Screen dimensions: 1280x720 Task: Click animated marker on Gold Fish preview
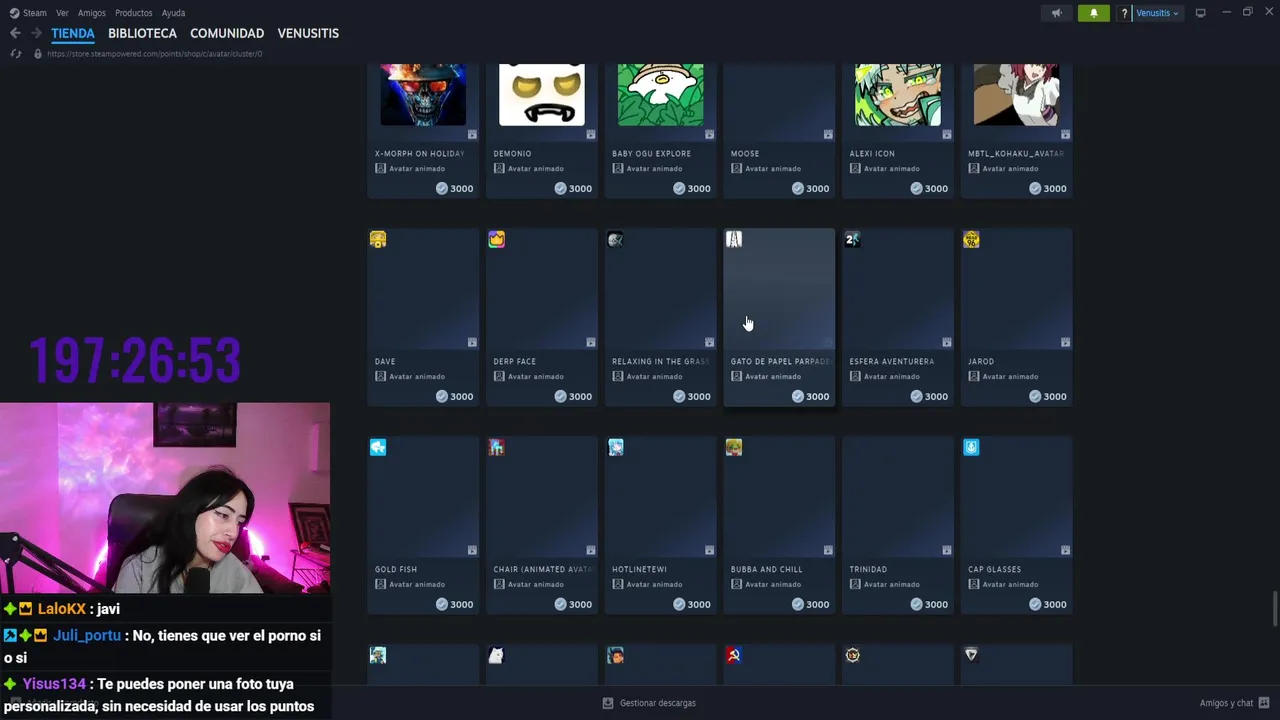(472, 550)
